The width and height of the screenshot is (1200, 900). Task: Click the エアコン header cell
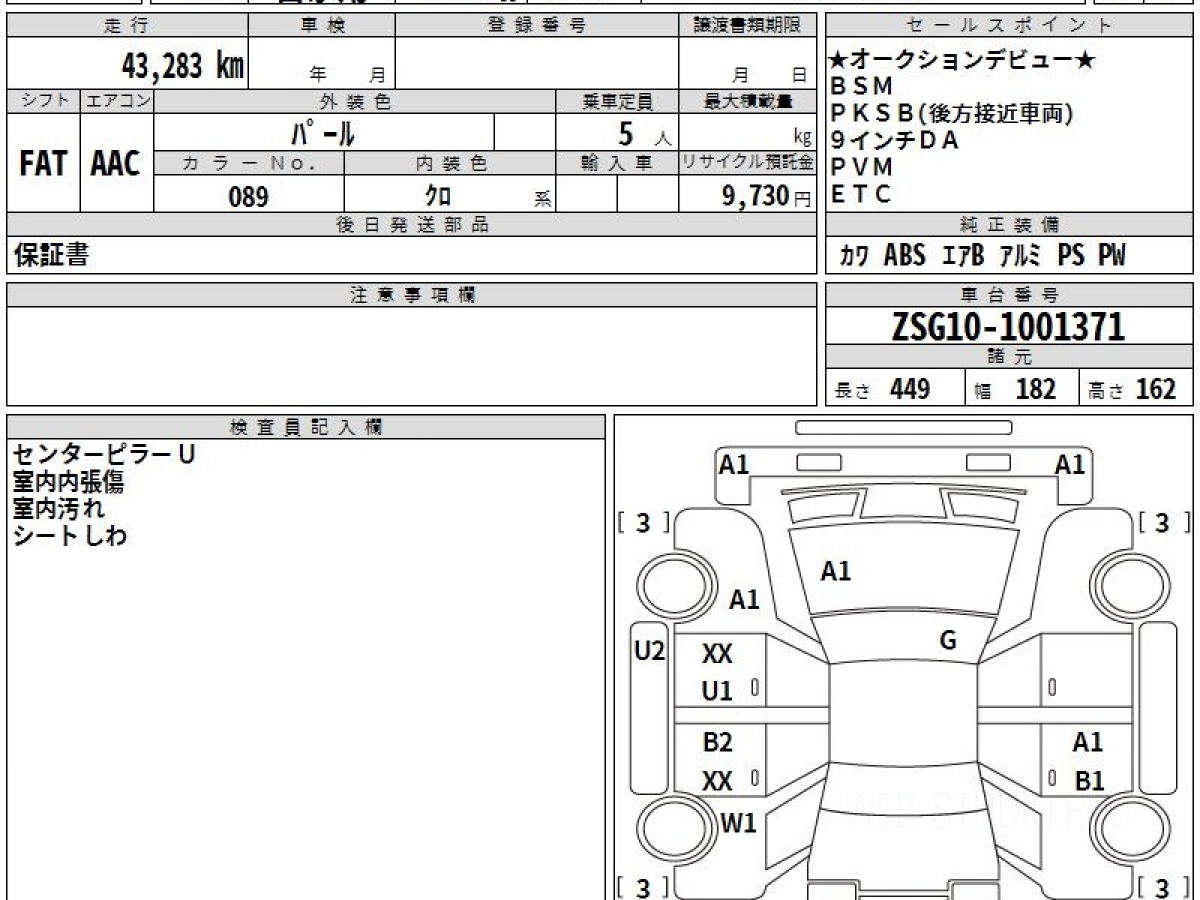[117, 101]
